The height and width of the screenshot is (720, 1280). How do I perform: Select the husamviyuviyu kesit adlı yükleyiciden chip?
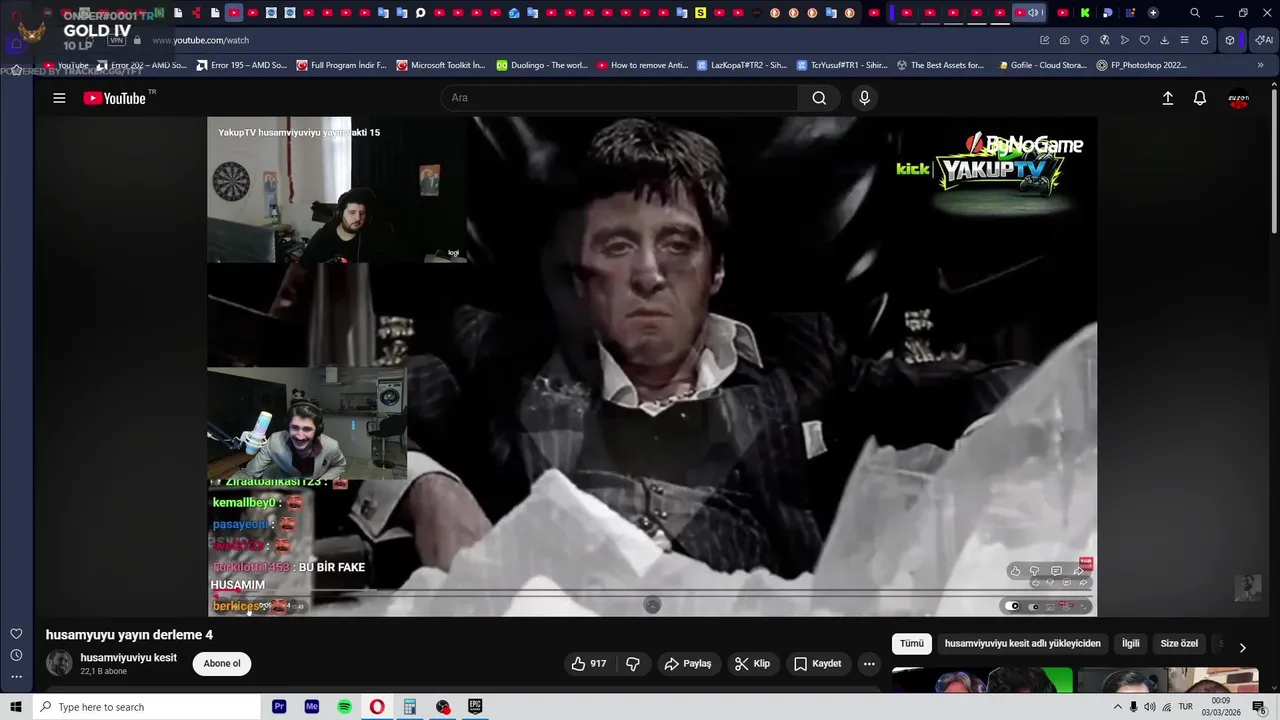(x=1022, y=644)
